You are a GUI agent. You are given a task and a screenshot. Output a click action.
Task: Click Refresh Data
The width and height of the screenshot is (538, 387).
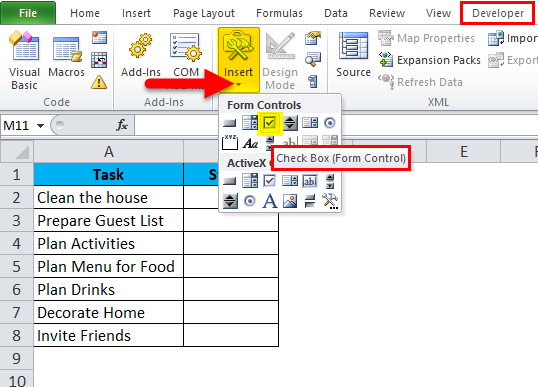pyautogui.click(x=421, y=82)
